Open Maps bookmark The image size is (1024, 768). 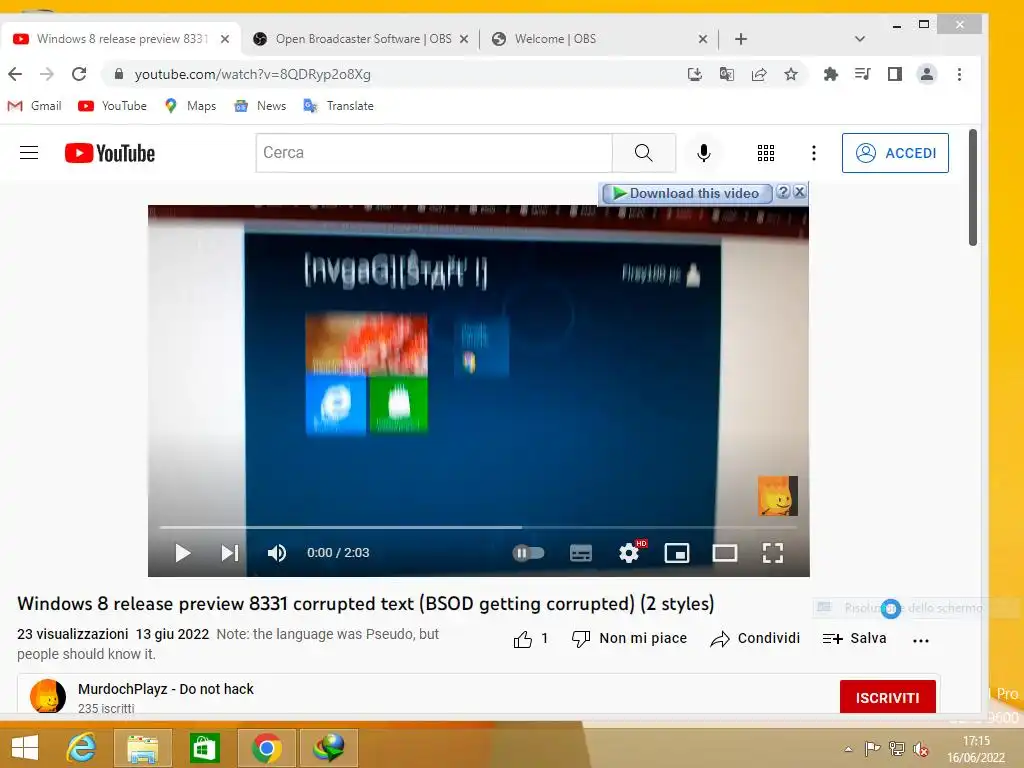[x=190, y=106]
